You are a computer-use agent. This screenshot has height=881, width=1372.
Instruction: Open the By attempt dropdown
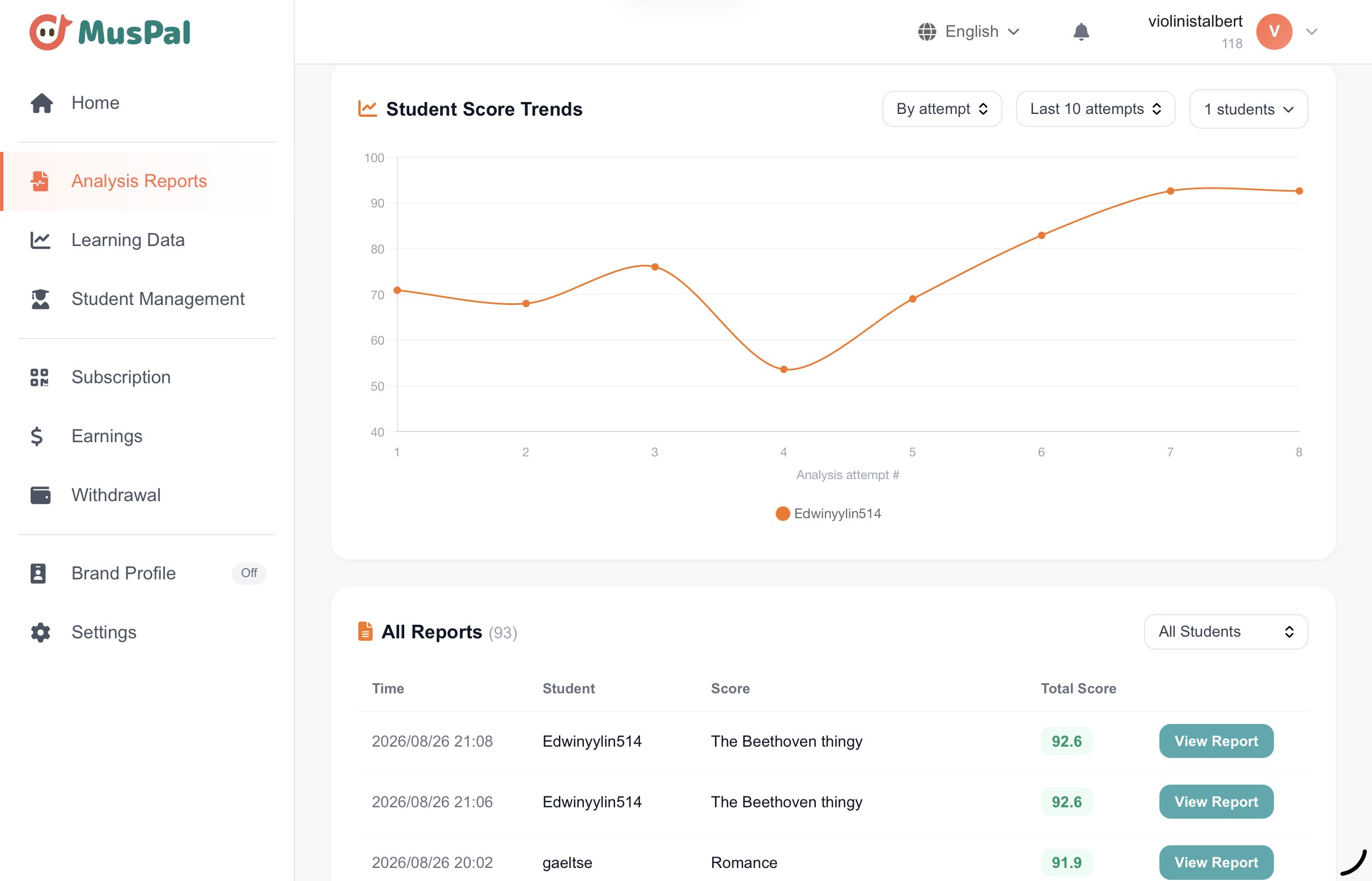[941, 109]
